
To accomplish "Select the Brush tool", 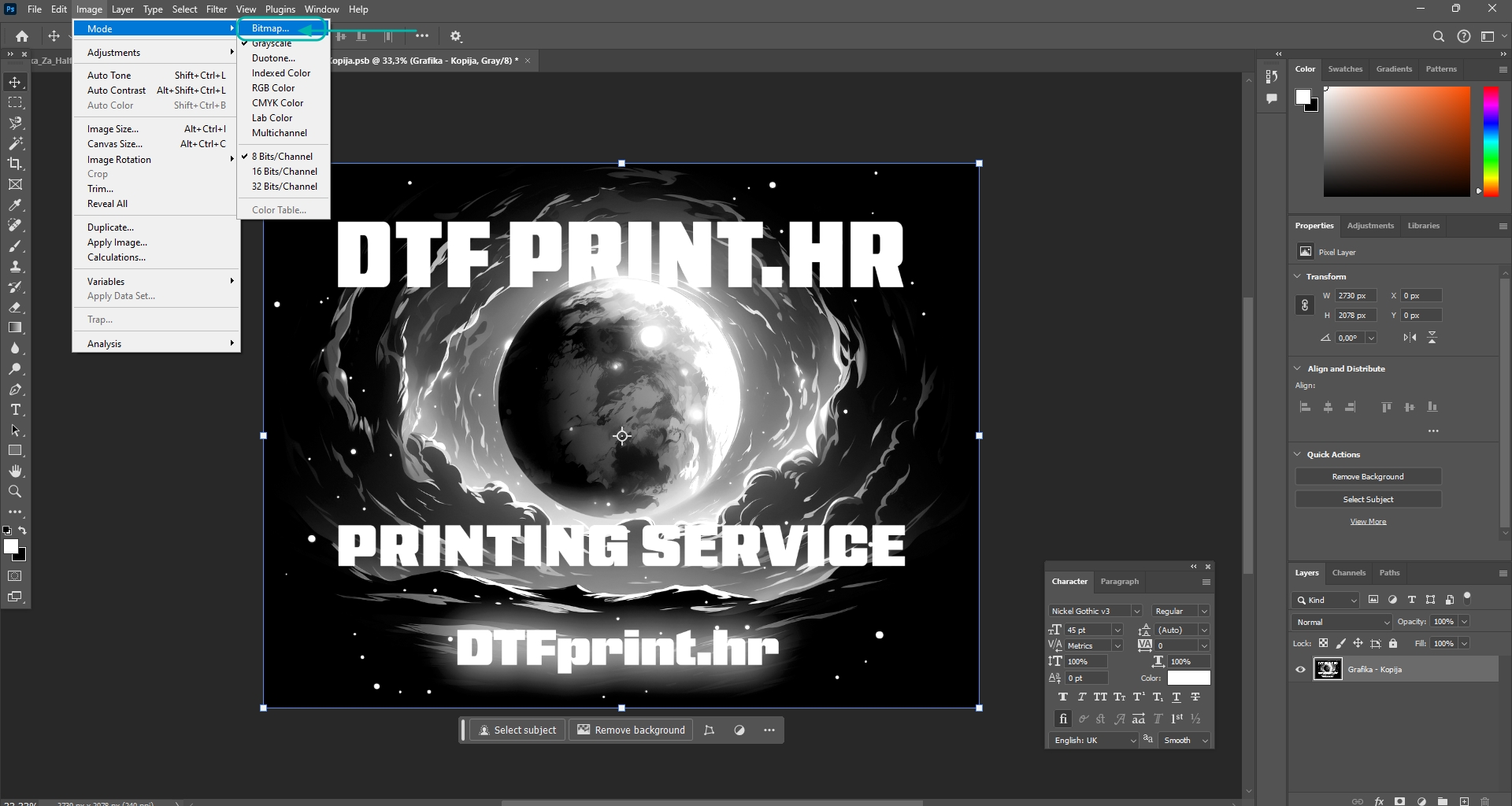I will pyautogui.click(x=15, y=246).
